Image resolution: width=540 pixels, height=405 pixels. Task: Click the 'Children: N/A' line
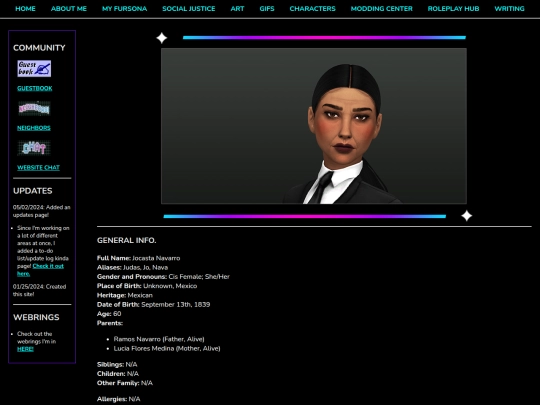tap(118, 374)
